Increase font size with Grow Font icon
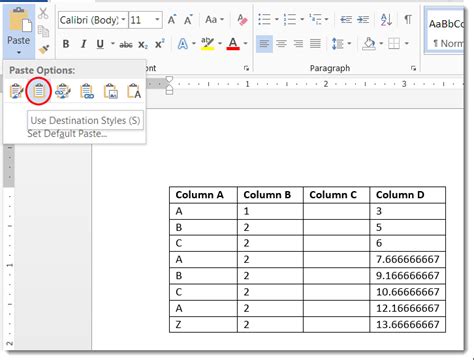The width and height of the screenshot is (474, 360). (172, 20)
